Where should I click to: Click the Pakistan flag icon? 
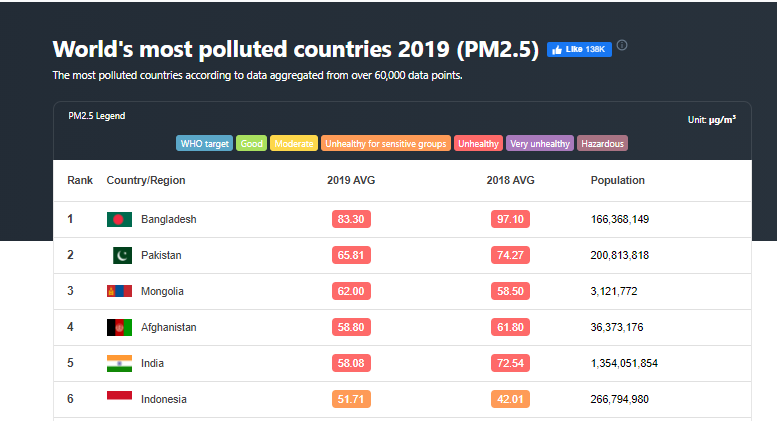click(119, 255)
